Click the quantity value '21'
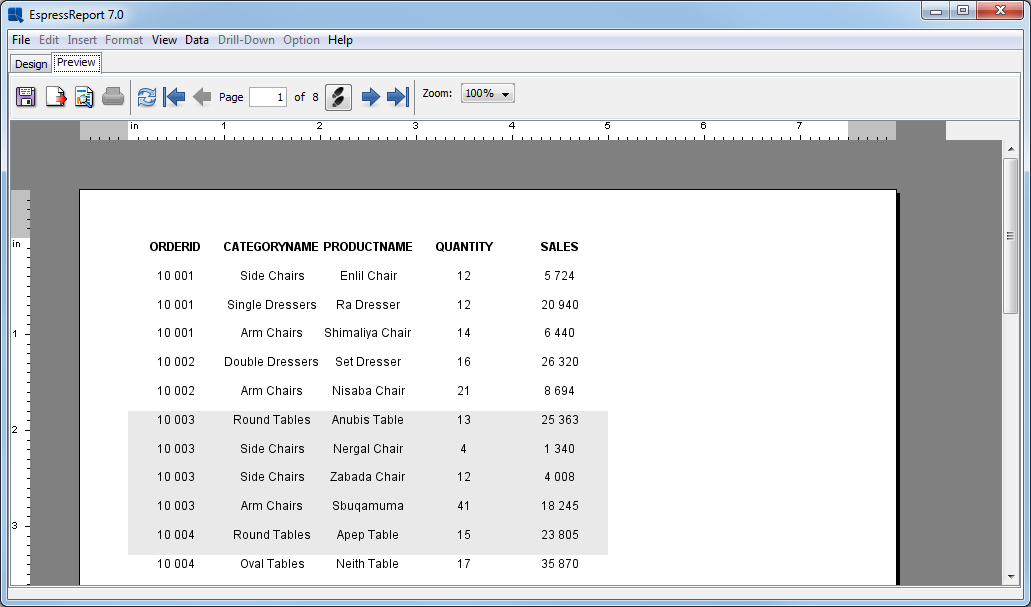This screenshot has height=607, width=1031. pyautogui.click(x=464, y=391)
